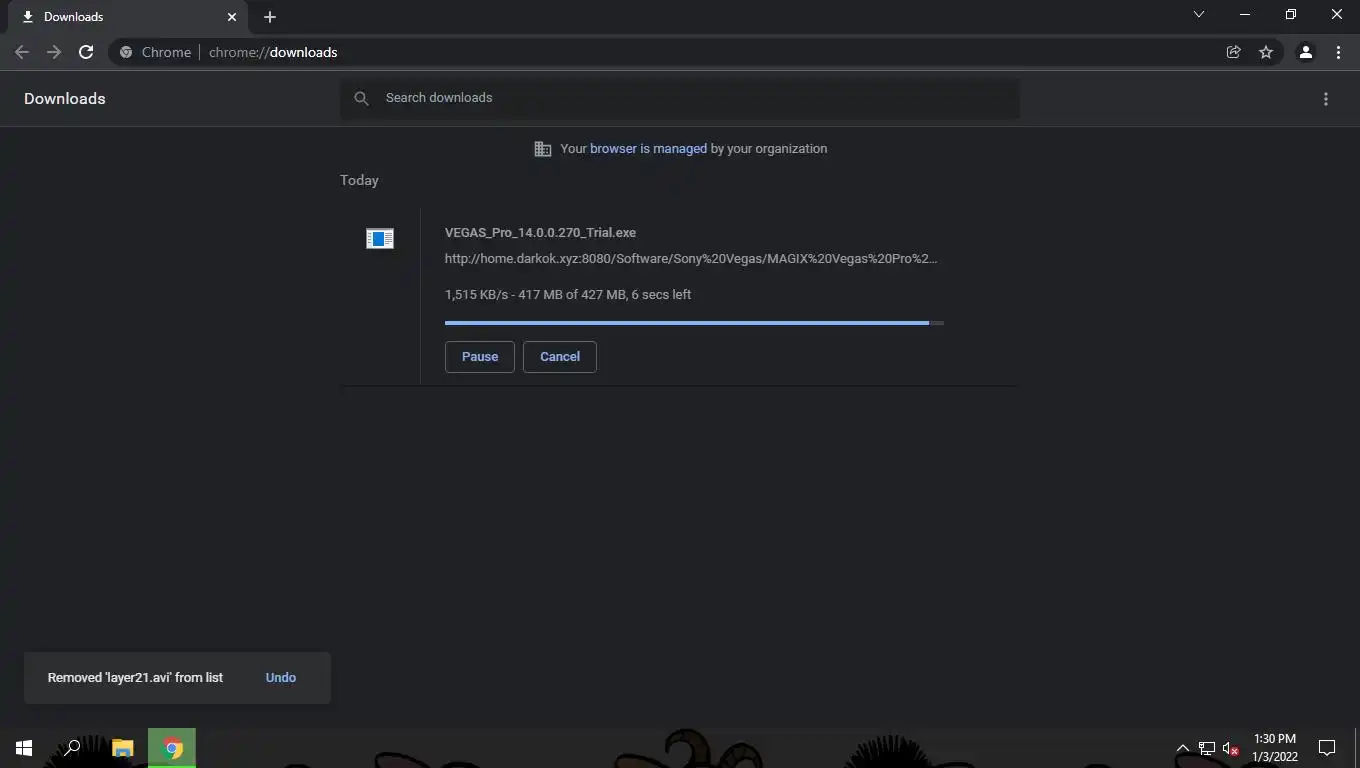Open the darkok.xyz download source link
Screen dimensions: 1360x768
[691, 259]
